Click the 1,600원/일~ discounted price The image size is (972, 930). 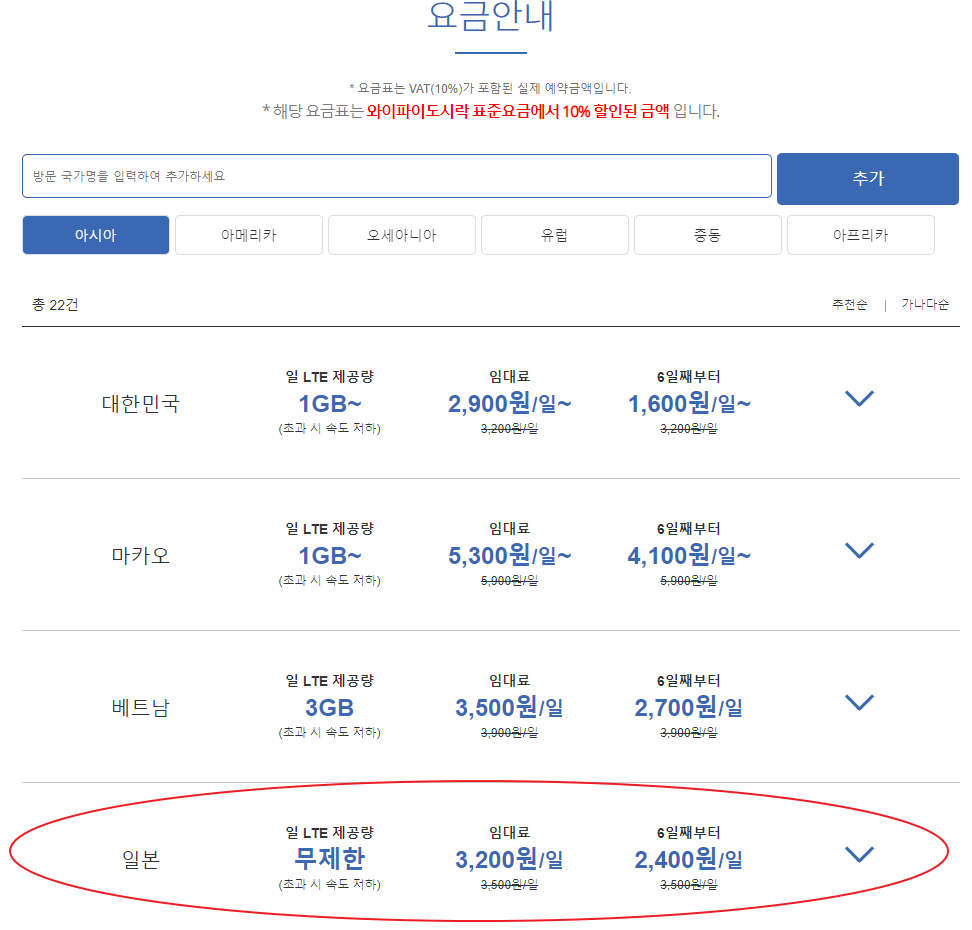(689, 404)
